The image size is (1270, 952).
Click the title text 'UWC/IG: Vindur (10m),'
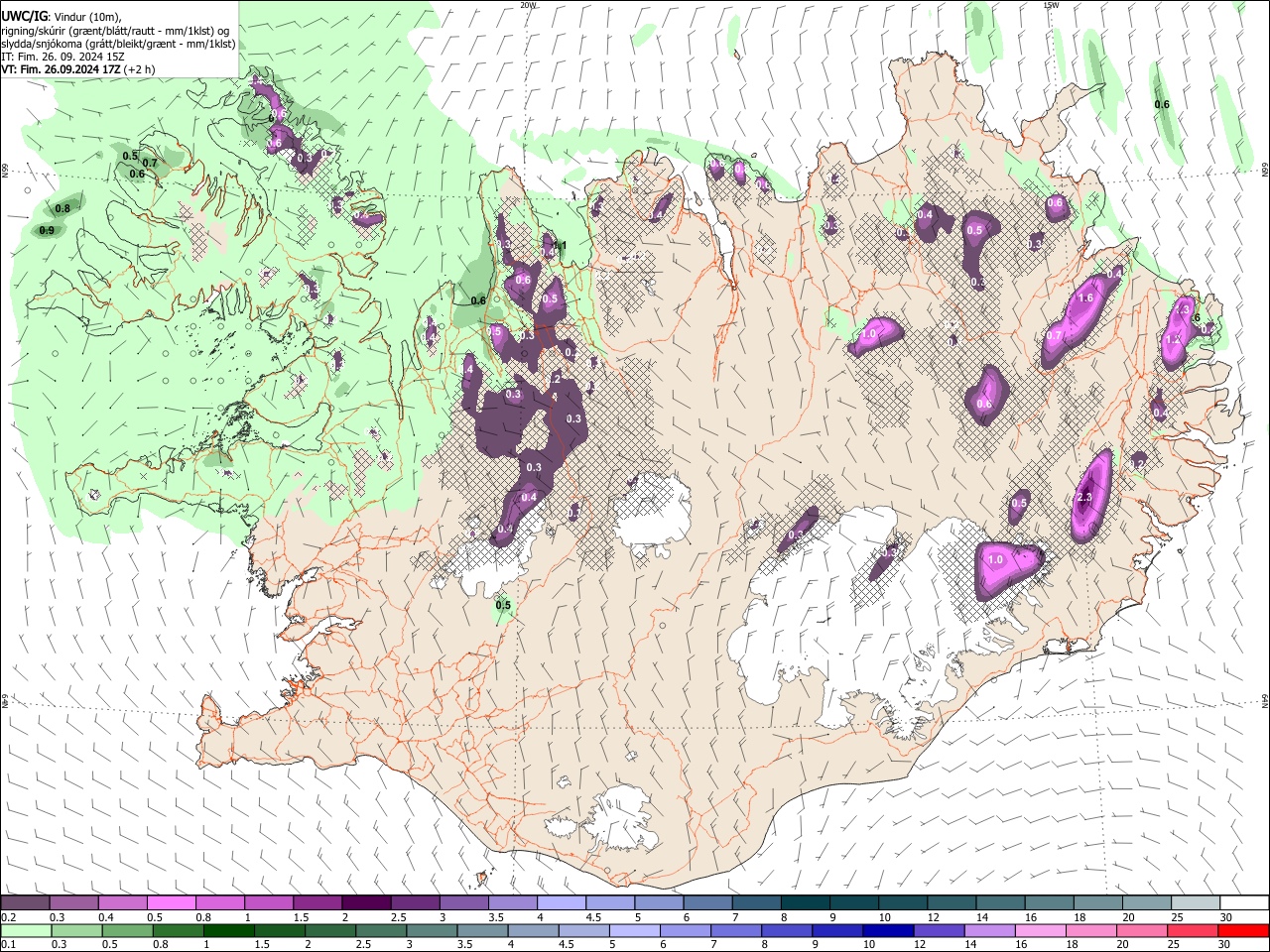tap(63, 16)
